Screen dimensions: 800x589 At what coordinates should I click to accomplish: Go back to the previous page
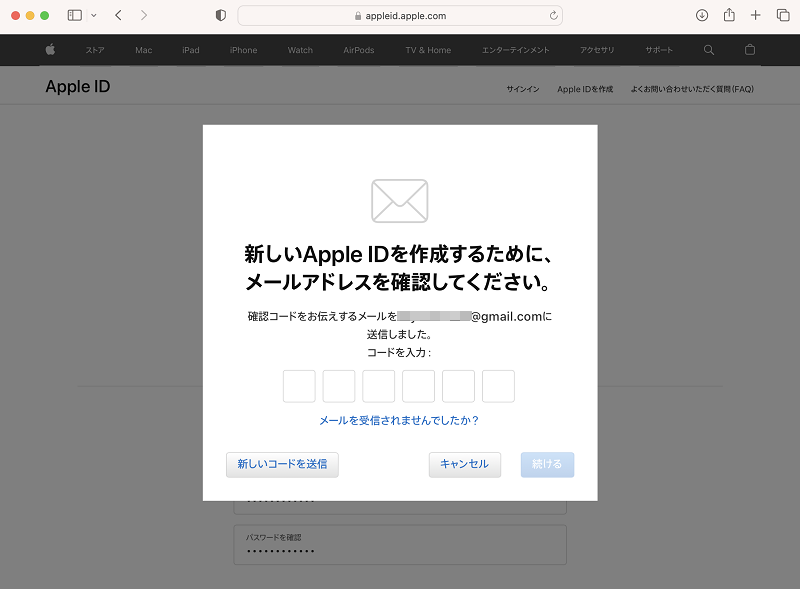tap(118, 15)
